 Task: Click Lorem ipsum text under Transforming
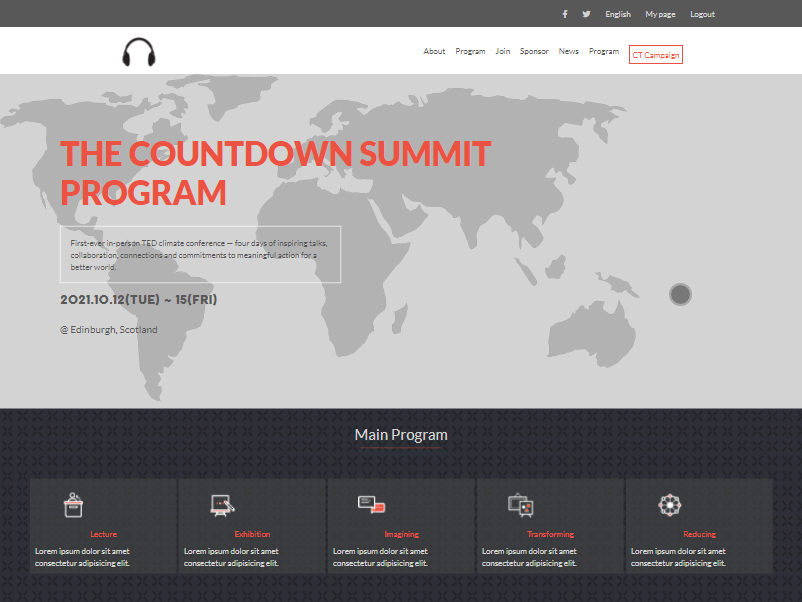[x=529, y=557]
